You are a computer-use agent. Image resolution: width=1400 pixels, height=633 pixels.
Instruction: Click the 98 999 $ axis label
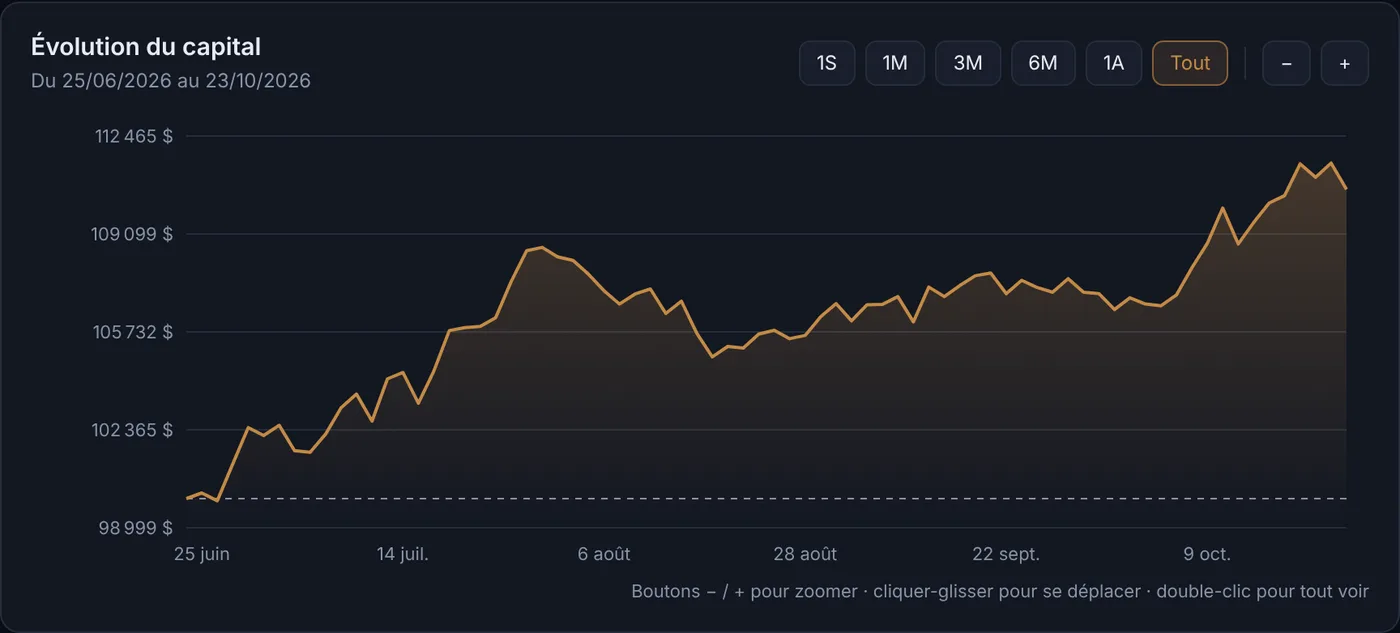(134, 528)
